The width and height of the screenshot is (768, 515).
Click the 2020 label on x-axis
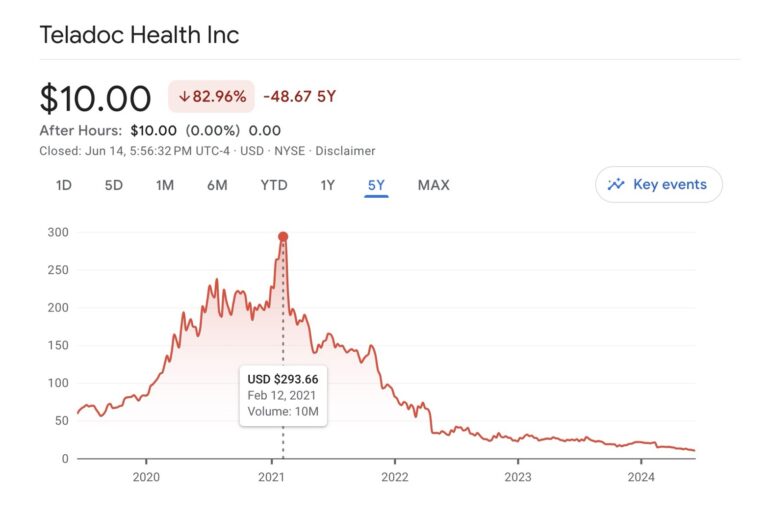coord(146,476)
